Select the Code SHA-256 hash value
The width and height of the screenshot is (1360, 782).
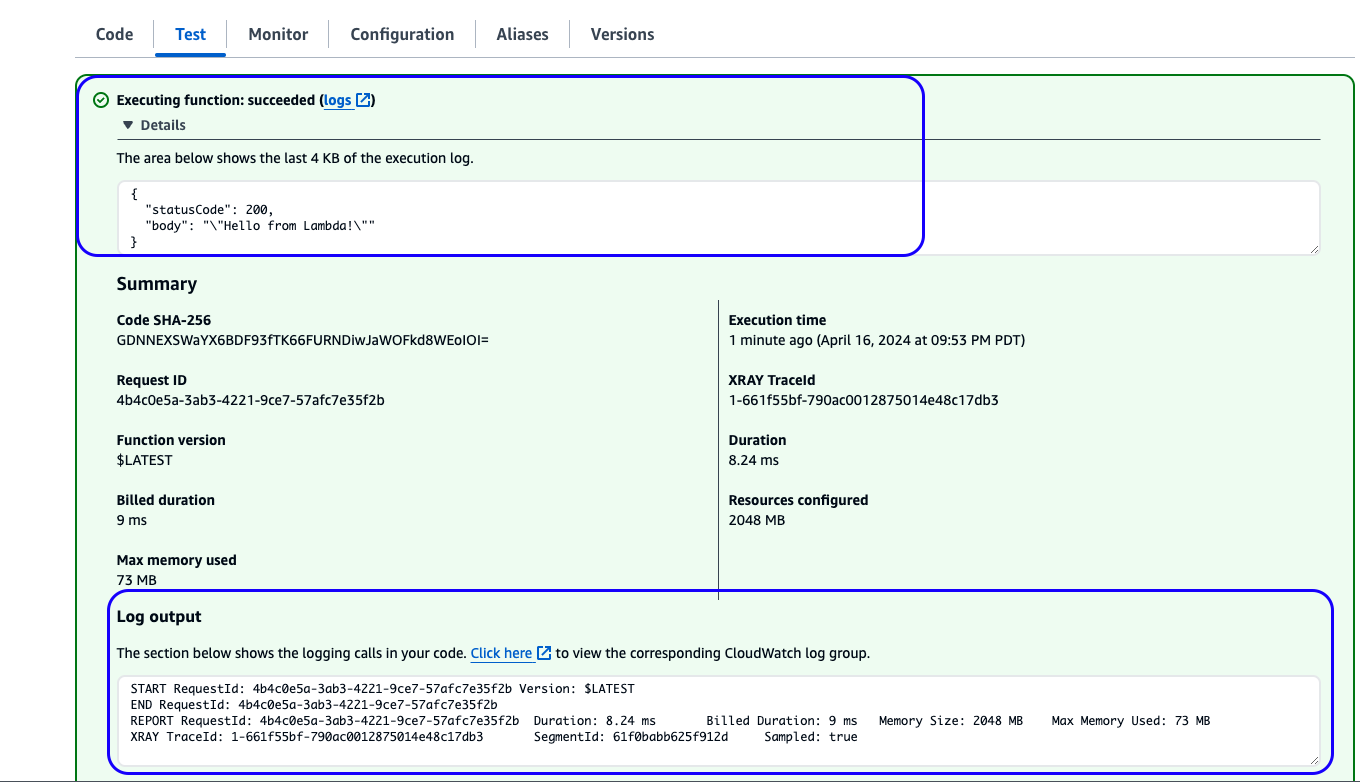[x=303, y=340]
